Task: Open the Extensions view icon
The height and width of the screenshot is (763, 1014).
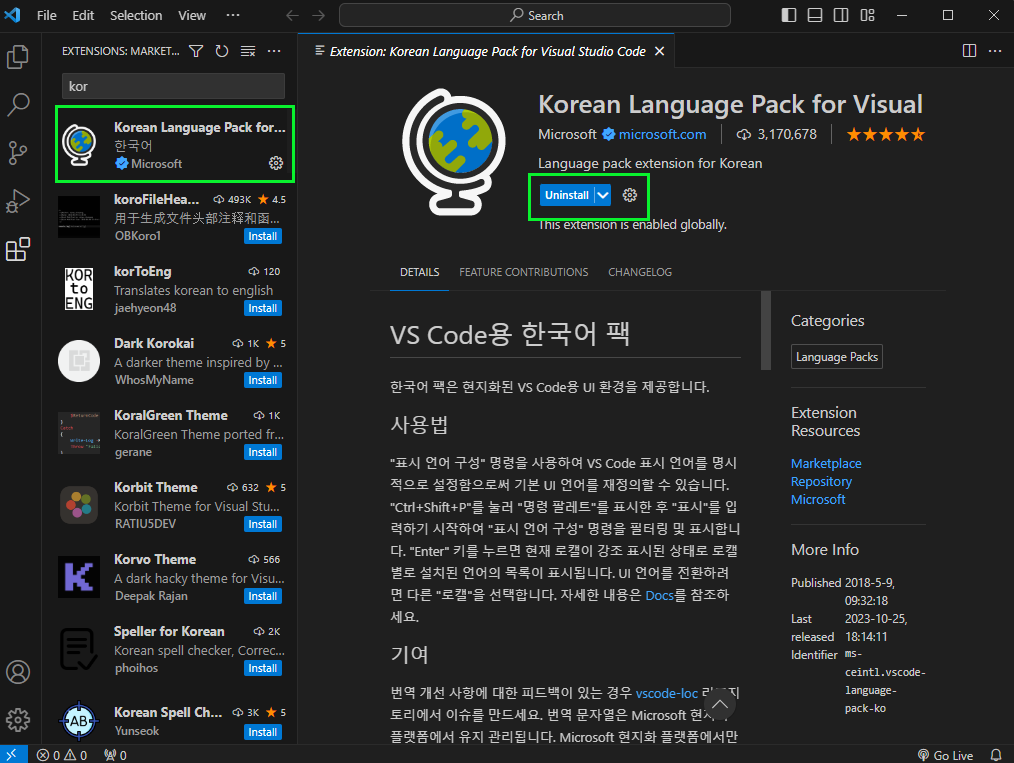Action: tap(18, 250)
